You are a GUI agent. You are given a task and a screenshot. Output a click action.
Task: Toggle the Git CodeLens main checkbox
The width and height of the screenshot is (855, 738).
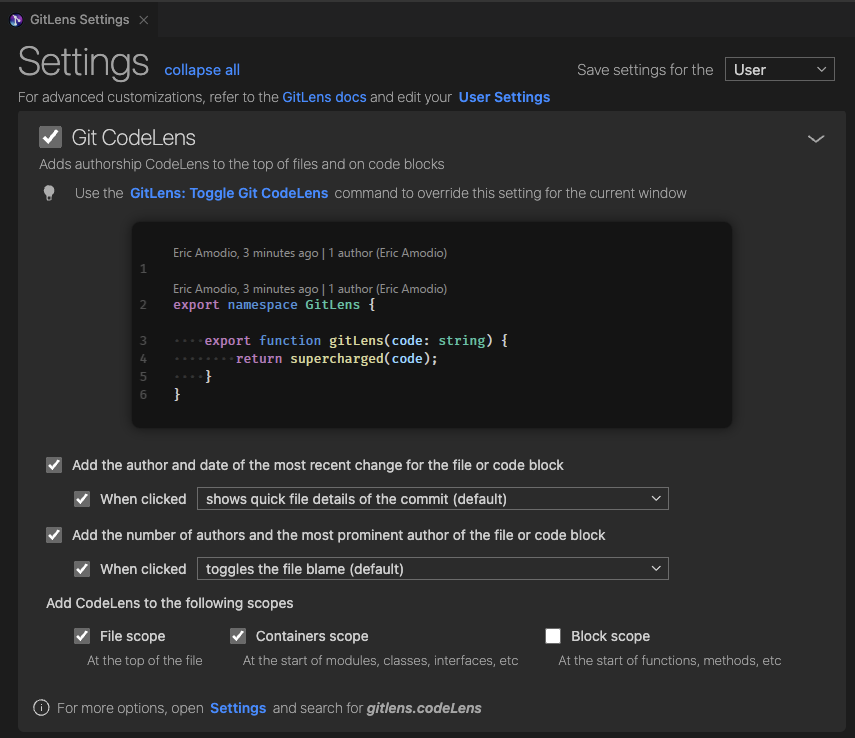[x=50, y=137]
